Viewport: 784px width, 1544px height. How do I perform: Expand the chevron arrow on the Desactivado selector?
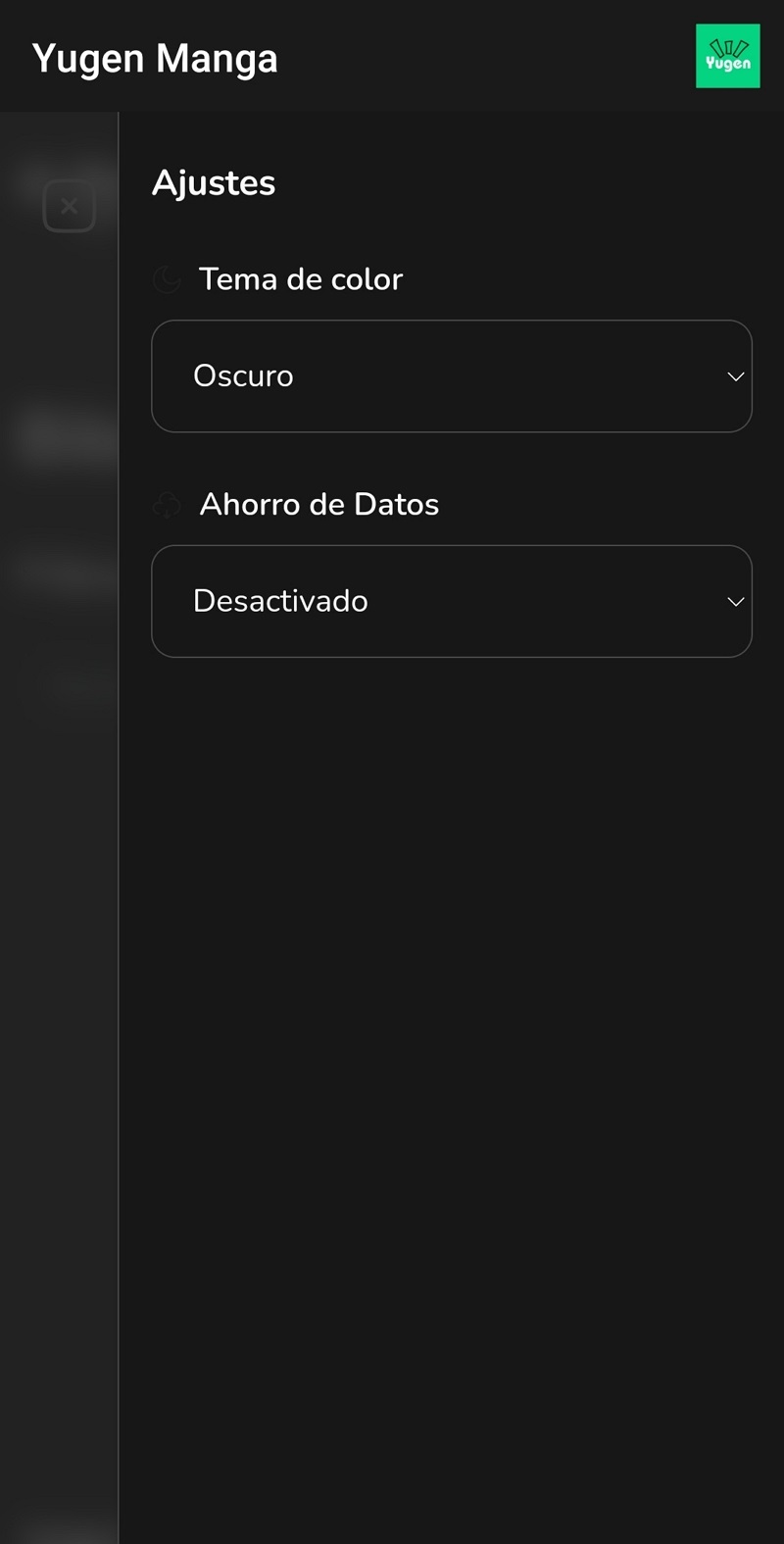click(735, 602)
